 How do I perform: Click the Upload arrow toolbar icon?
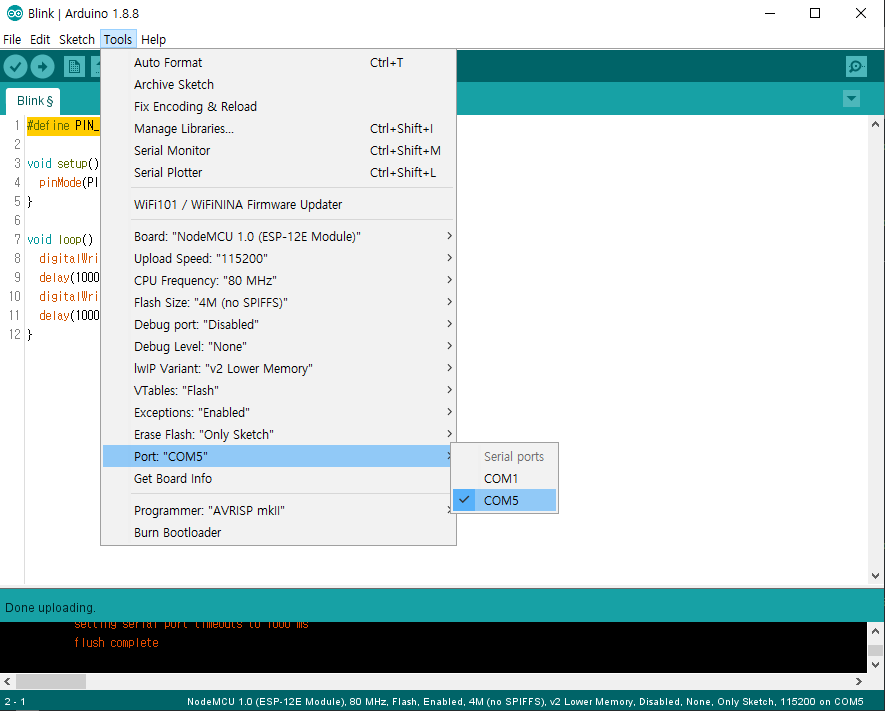42,67
